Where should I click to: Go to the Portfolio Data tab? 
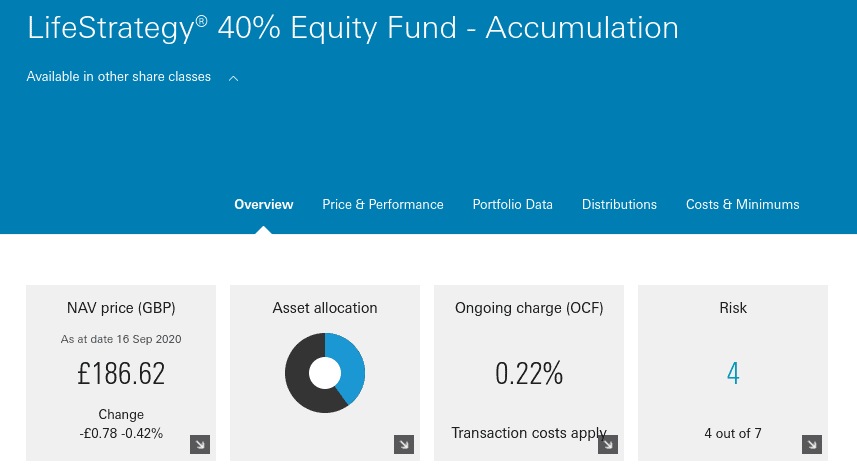512,204
